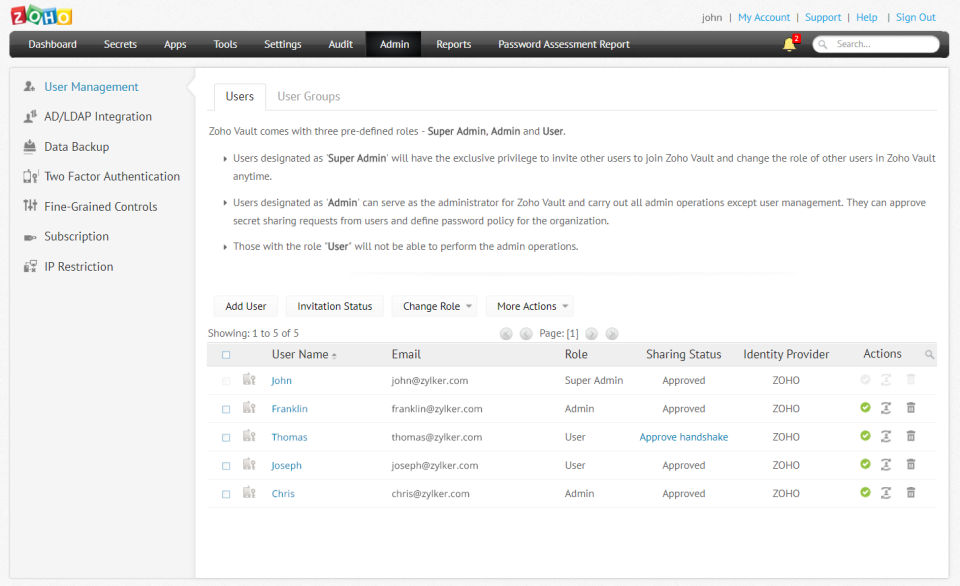Delete user Chris with the trash icon
This screenshot has height=586, width=960.
tap(911, 492)
